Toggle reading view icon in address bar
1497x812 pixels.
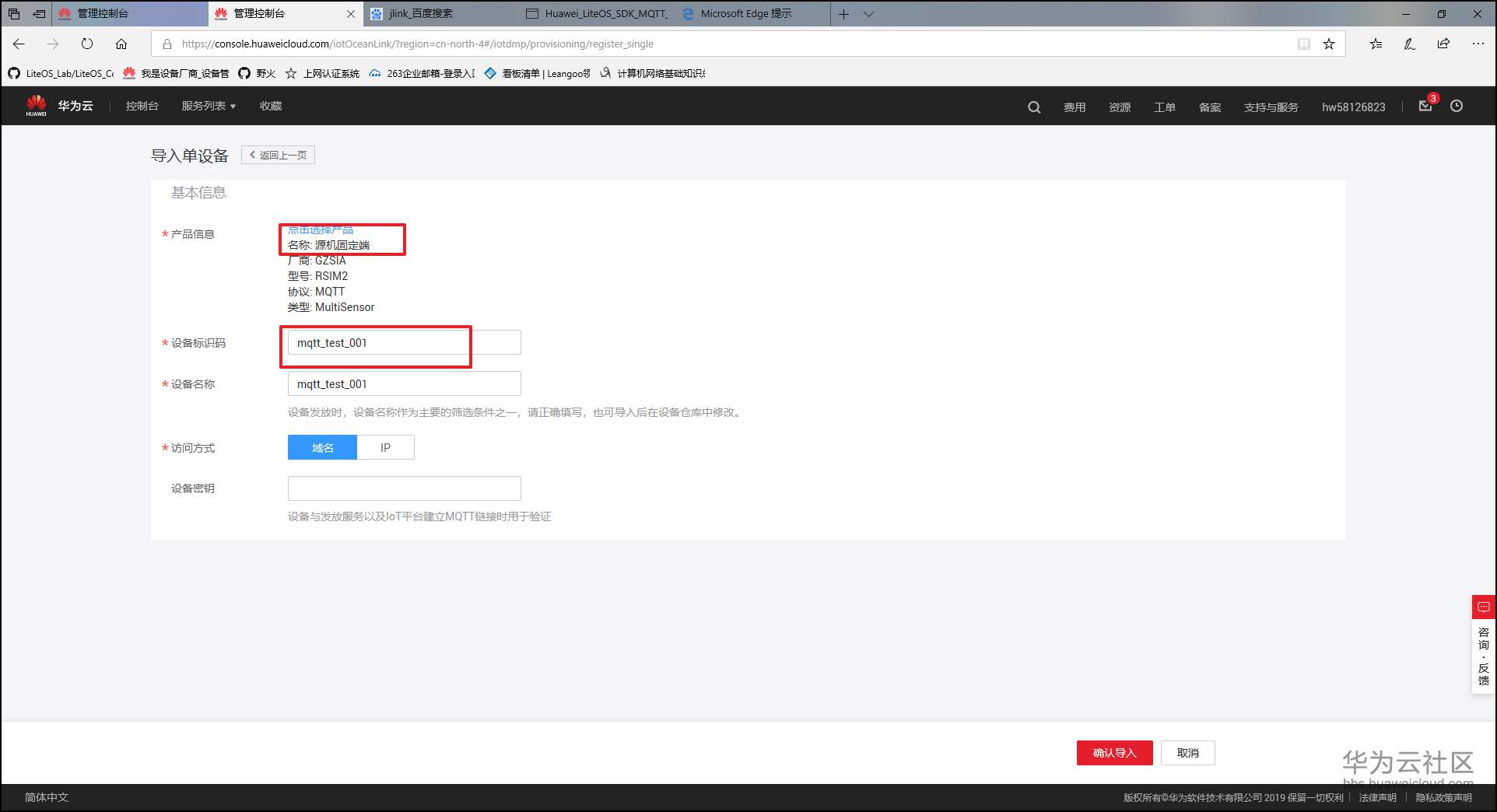1304,44
